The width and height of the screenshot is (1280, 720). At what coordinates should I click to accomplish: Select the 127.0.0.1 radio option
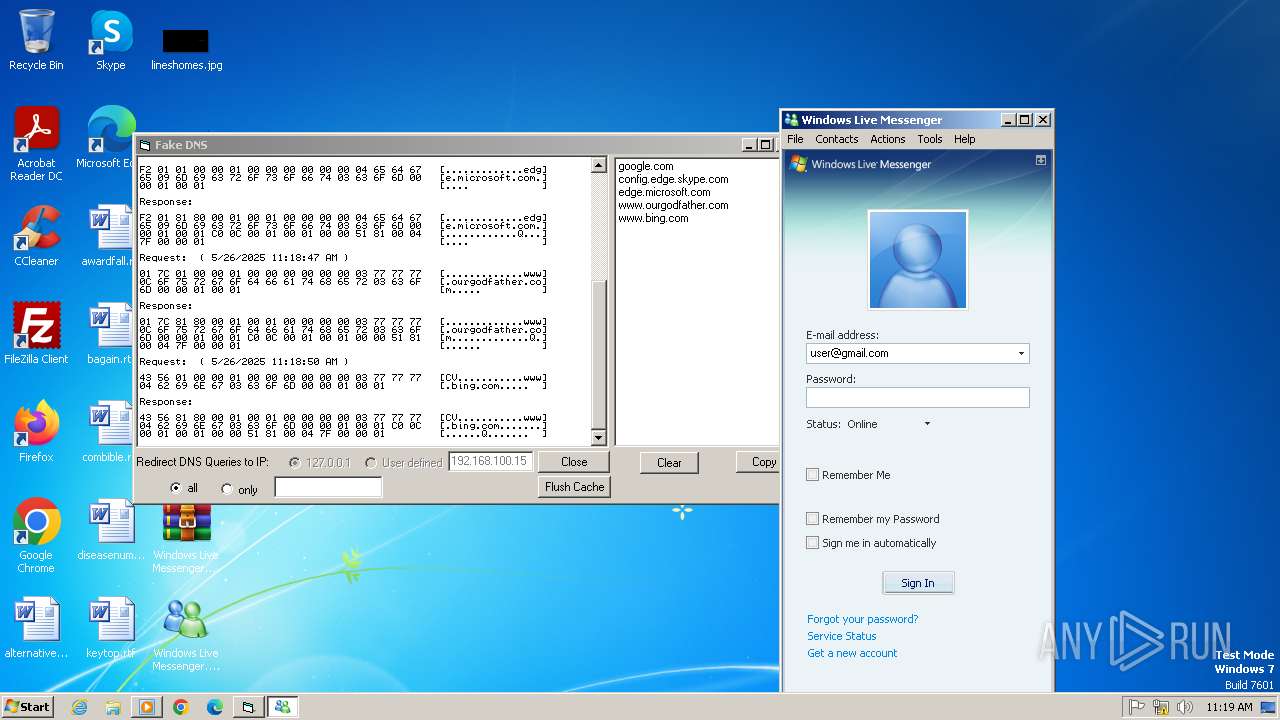click(x=294, y=463)
